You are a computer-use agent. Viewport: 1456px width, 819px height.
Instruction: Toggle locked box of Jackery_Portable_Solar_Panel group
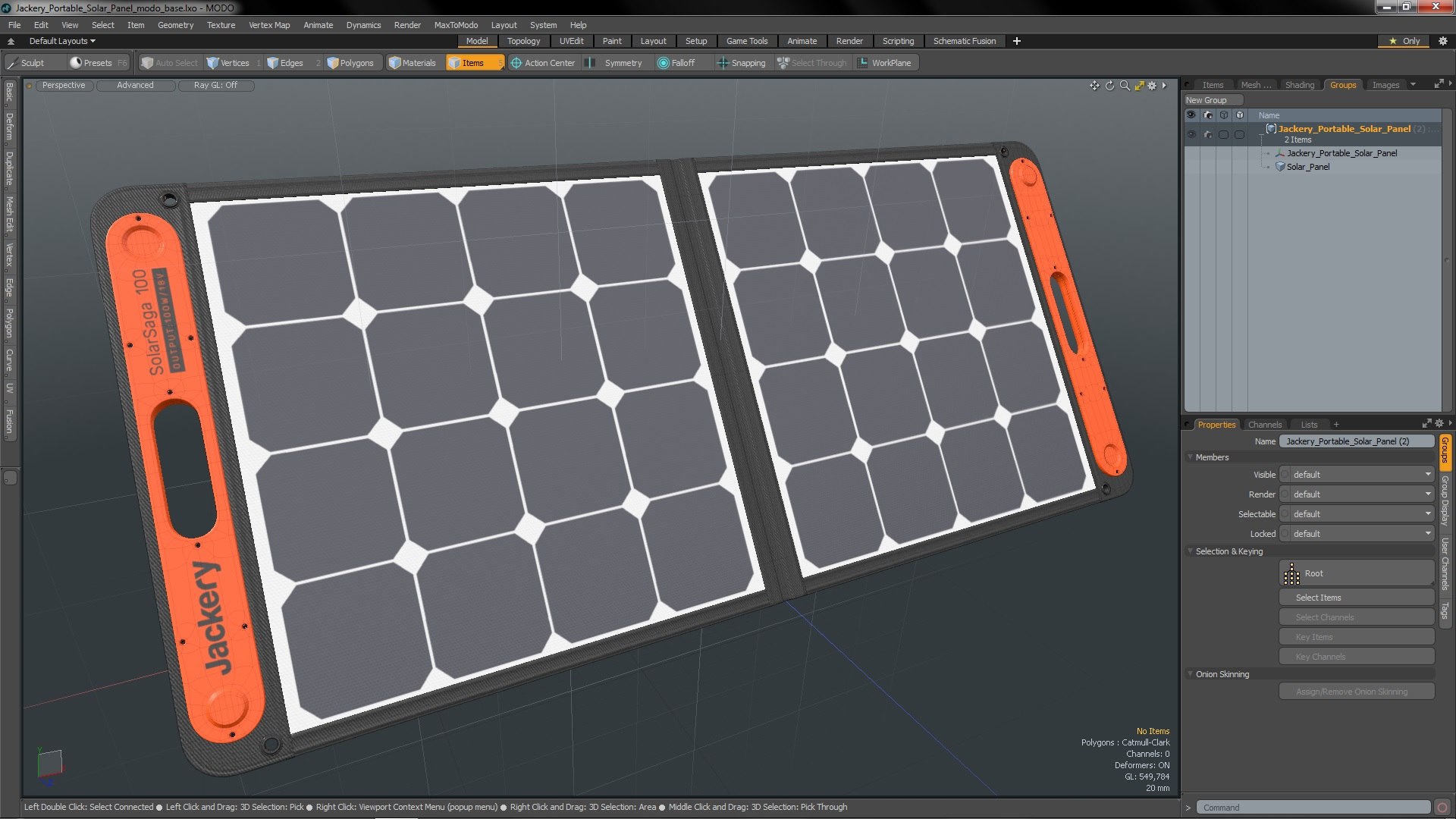point(1239,134)
